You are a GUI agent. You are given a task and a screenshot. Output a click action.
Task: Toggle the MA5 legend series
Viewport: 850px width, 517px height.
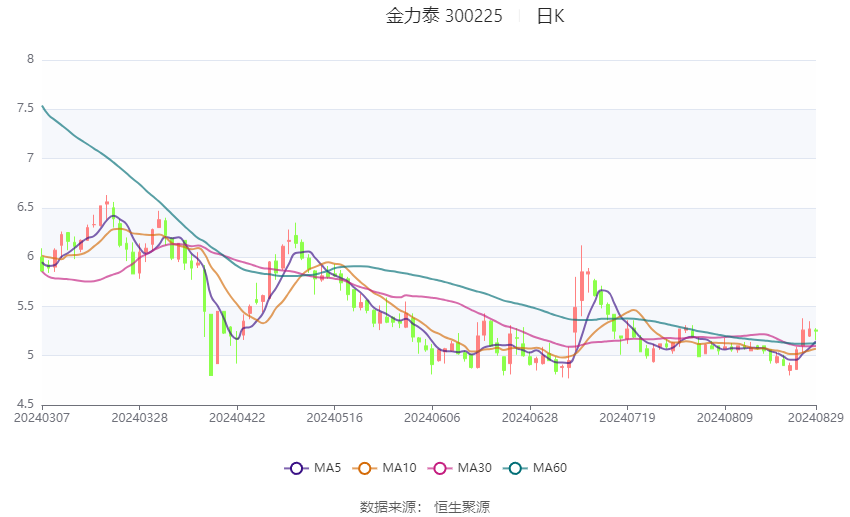tap(313, 468)
